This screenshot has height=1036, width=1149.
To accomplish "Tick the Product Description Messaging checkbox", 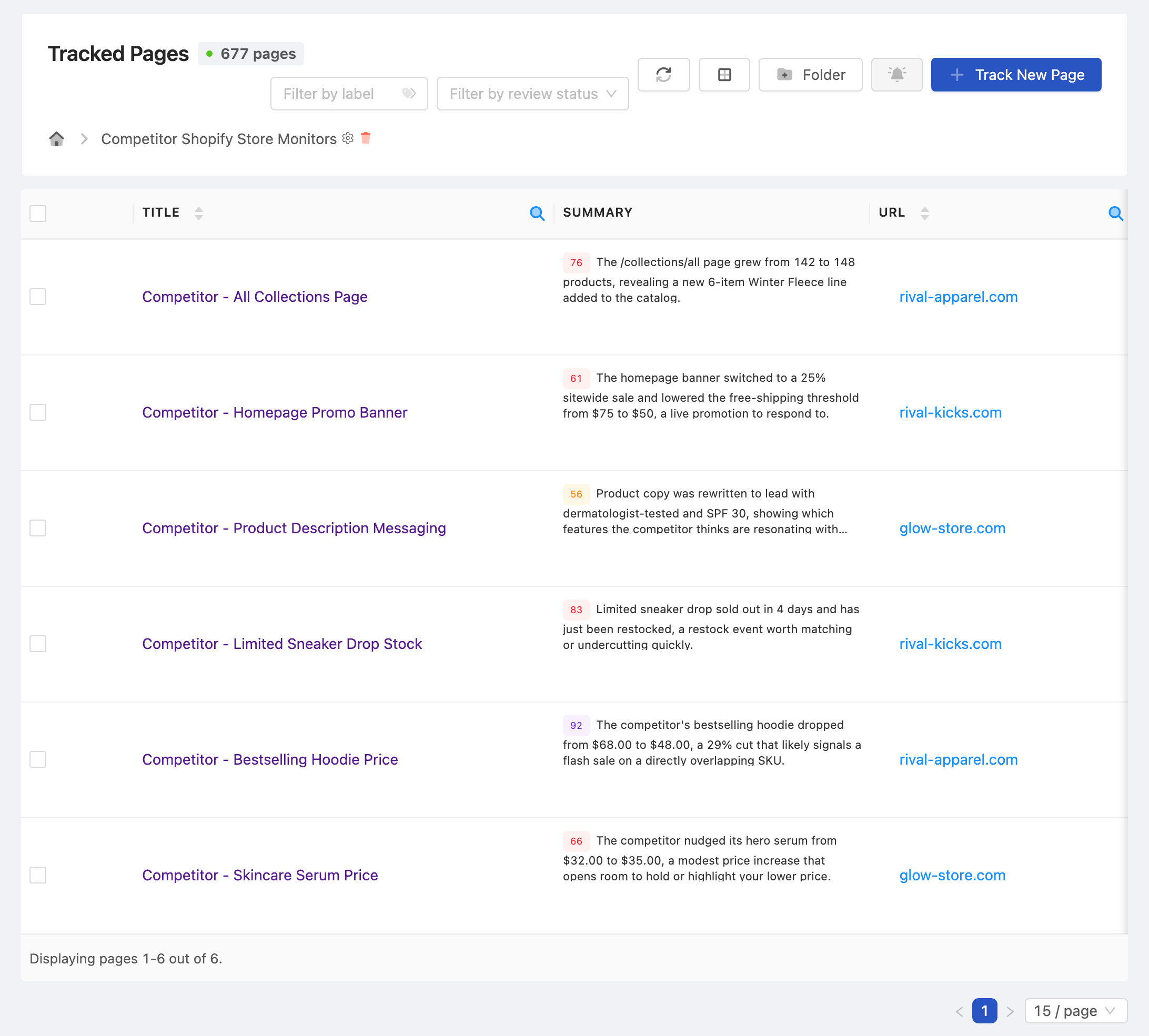I will (x=37, y=527).
